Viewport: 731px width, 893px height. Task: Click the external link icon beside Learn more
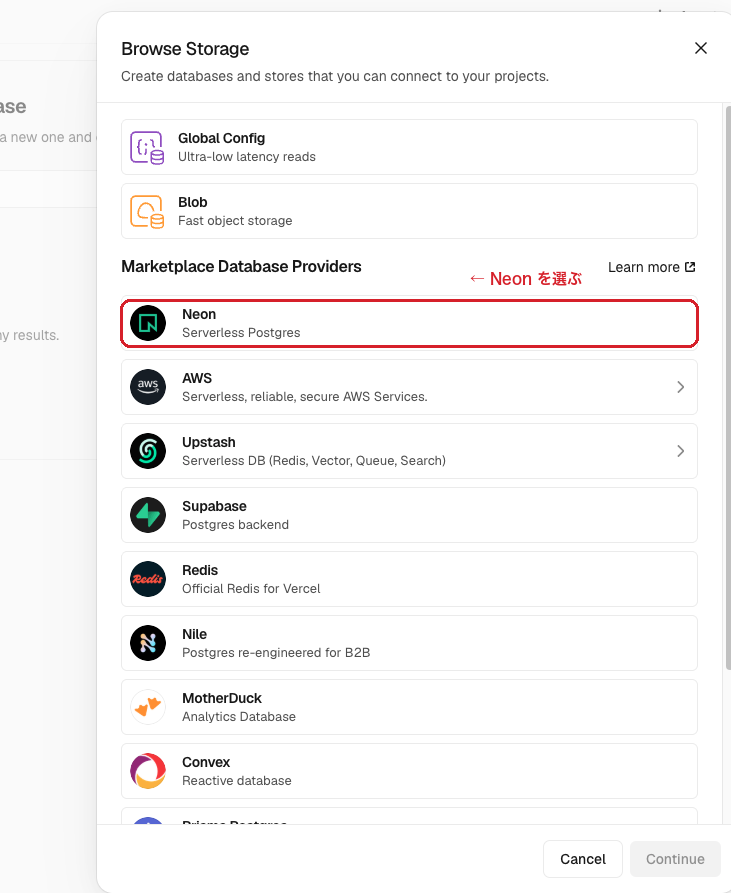690,267
